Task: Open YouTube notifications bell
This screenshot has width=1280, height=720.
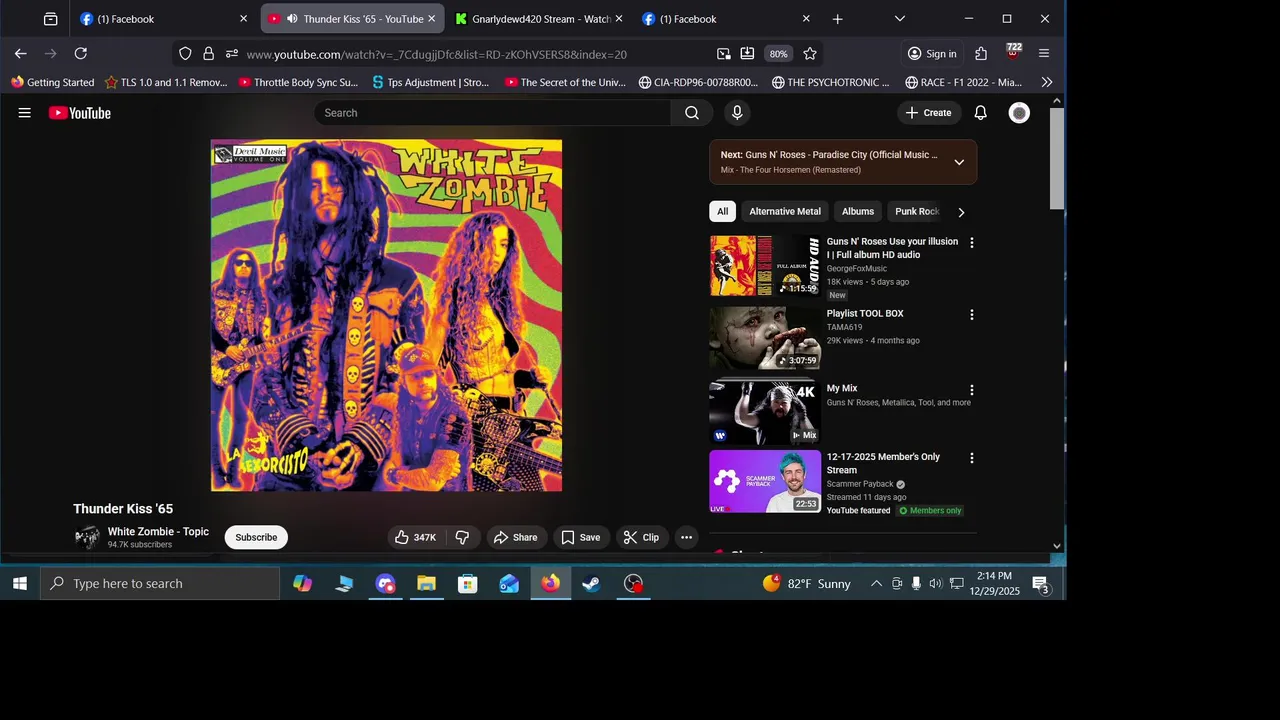Action: click(x=981, y=113)
